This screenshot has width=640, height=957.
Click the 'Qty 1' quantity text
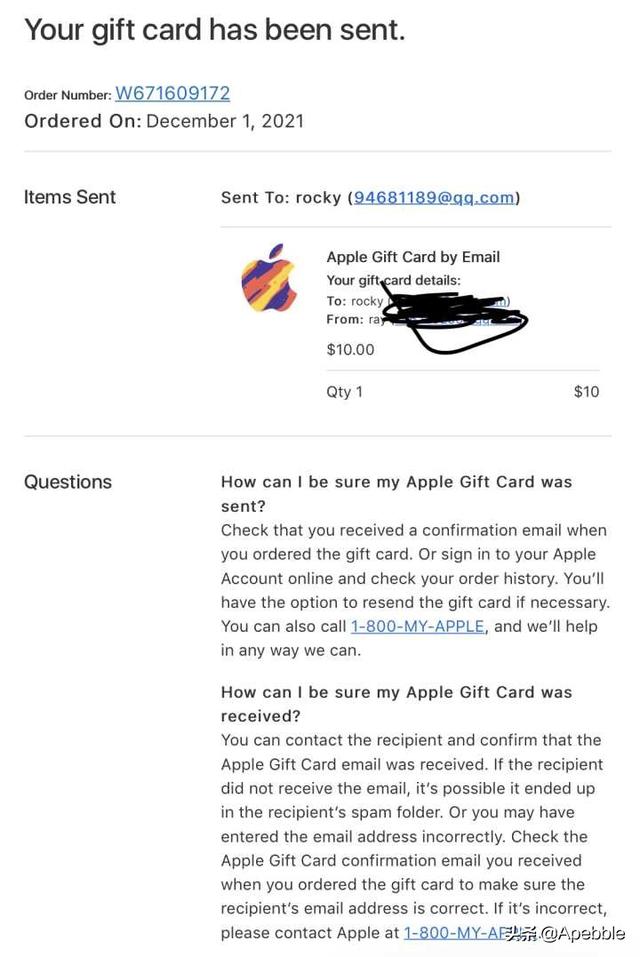(x=344, y=392)
